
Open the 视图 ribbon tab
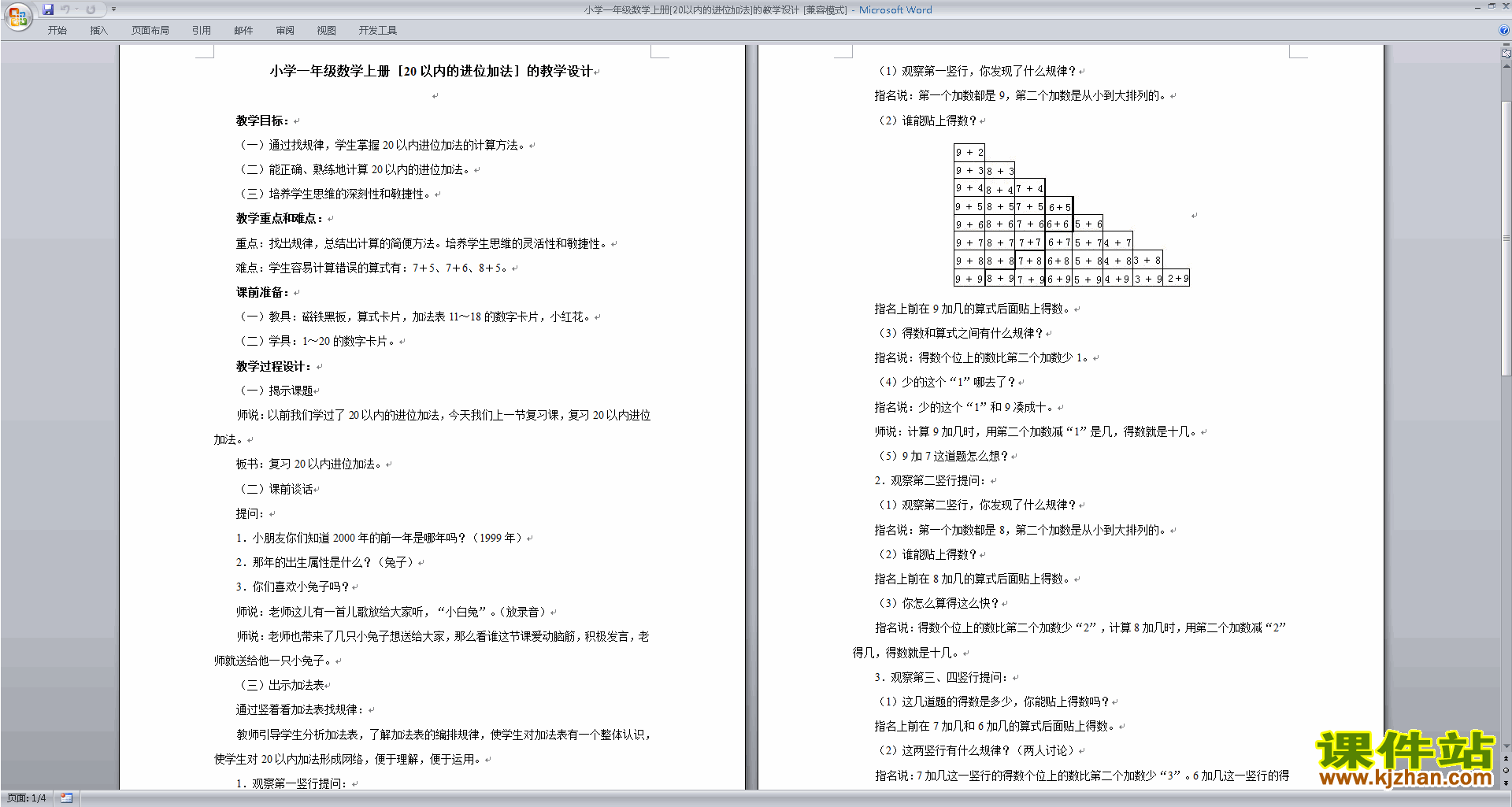327,31
